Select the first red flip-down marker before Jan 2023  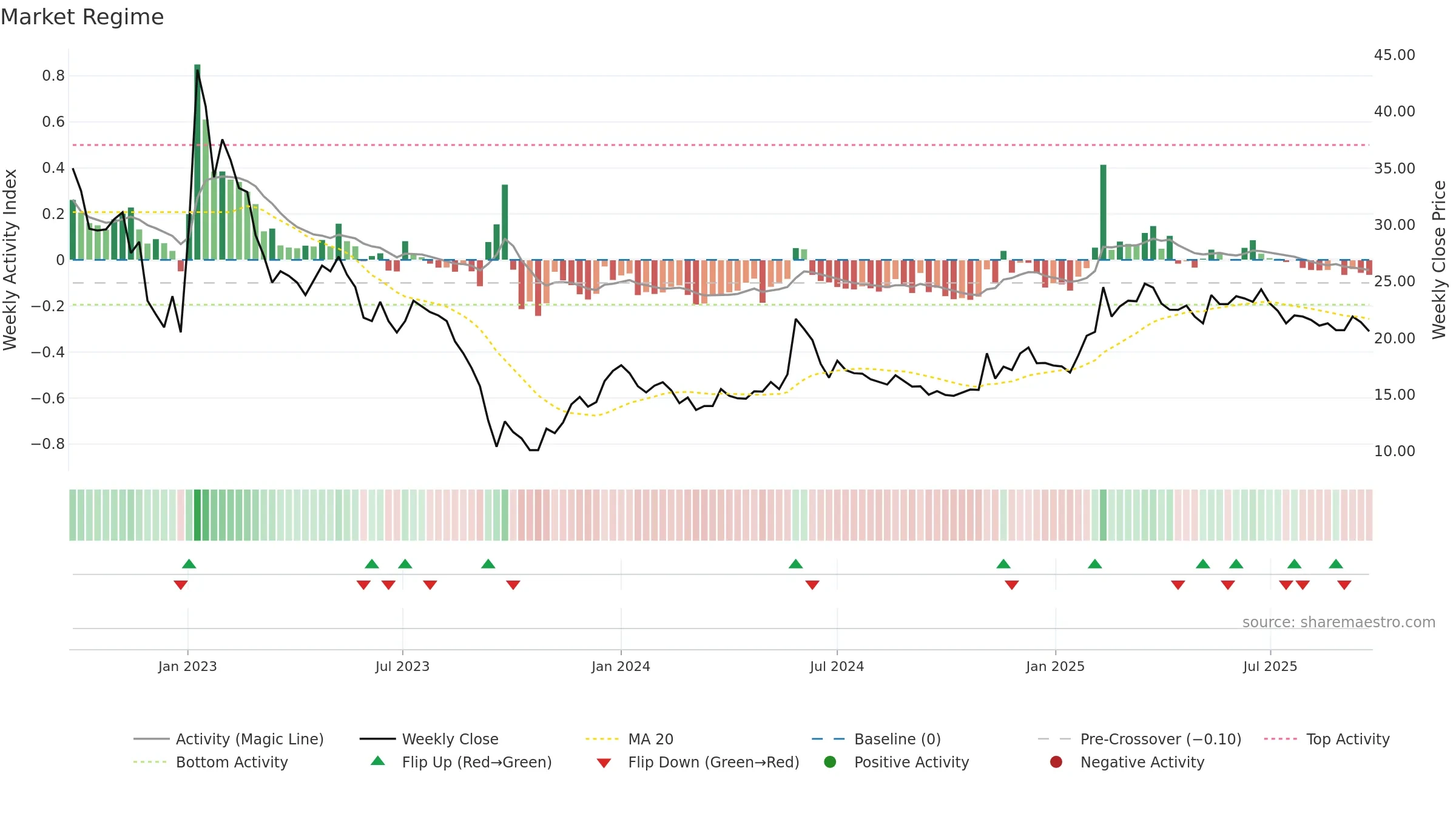181,585
